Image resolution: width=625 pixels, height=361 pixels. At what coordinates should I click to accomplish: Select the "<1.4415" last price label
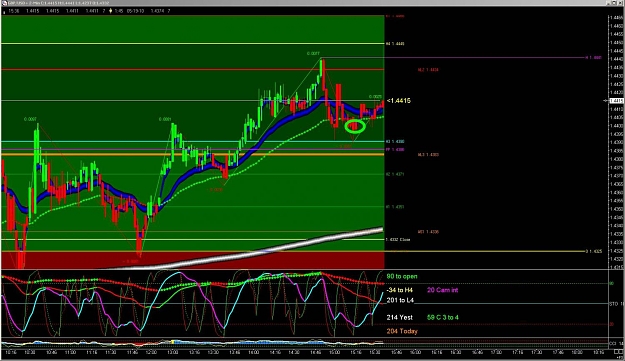[x=399, y=101]
